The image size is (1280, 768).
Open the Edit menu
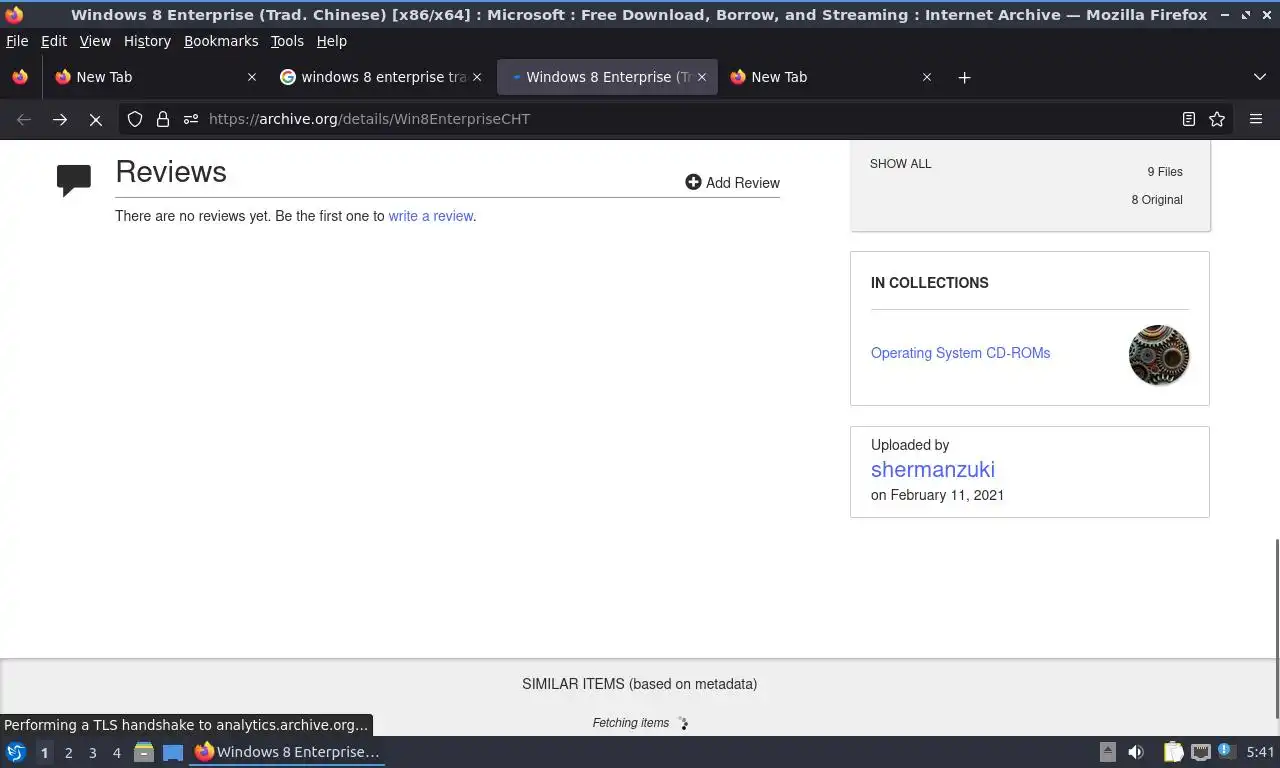point(54,41)
